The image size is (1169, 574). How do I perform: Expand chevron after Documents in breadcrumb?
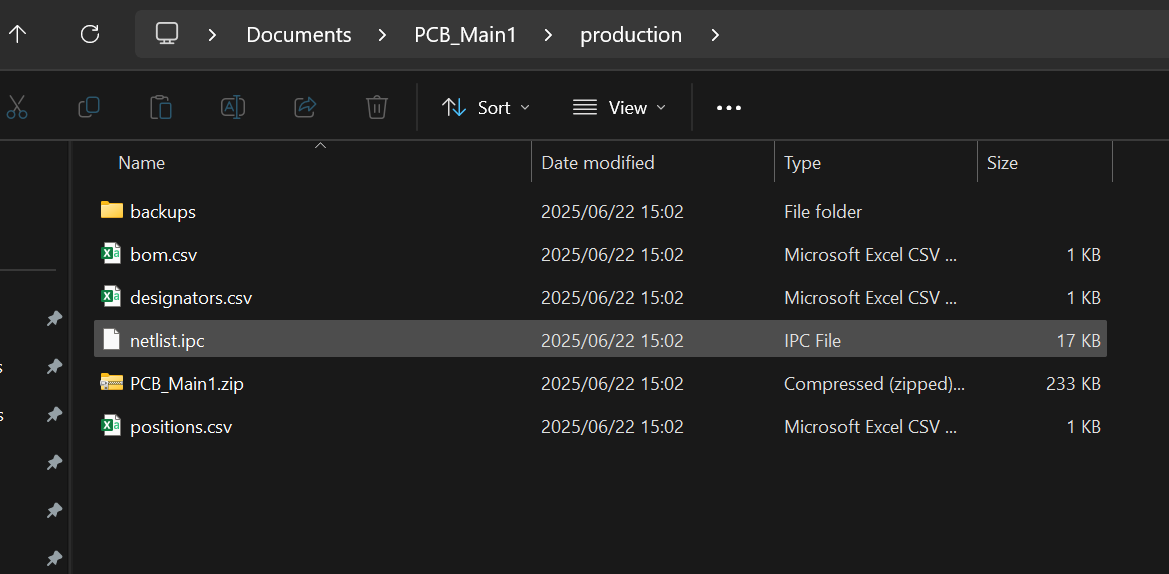383,34
